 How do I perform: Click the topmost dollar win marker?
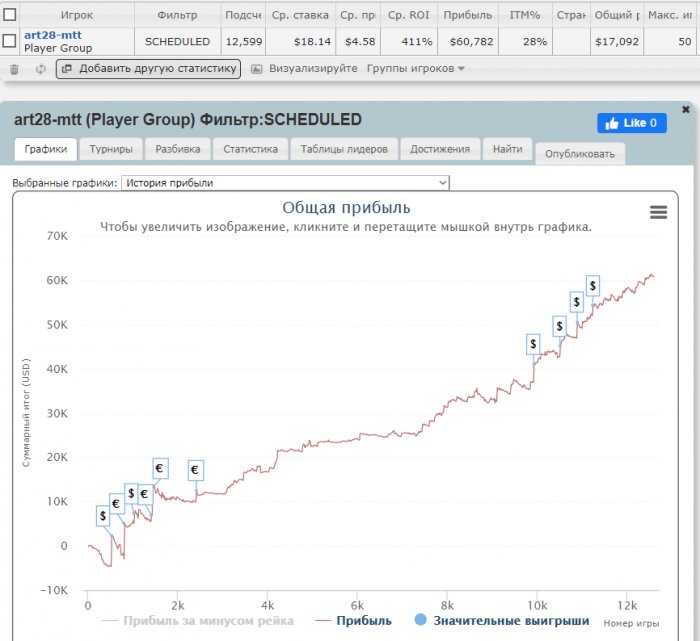pyautogui.click(x=592, y=286)
